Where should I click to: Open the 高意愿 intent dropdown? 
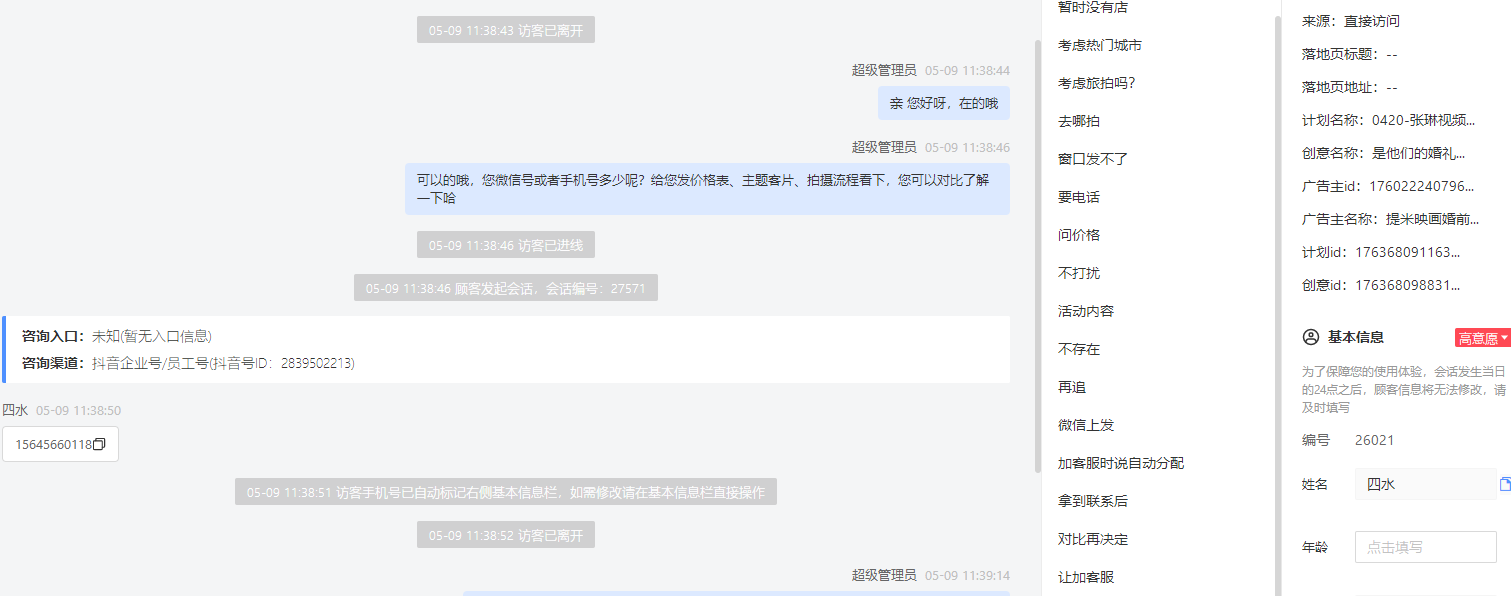coord(1482,338)
